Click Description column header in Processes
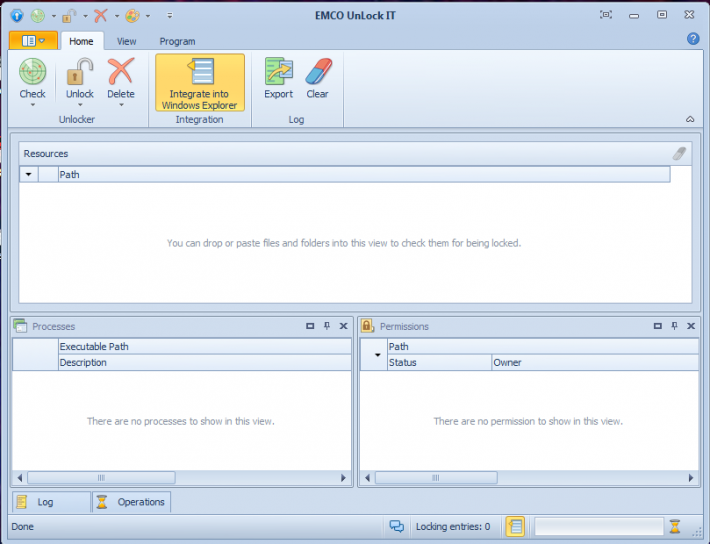The image size is (710, 544). [205, 362]
